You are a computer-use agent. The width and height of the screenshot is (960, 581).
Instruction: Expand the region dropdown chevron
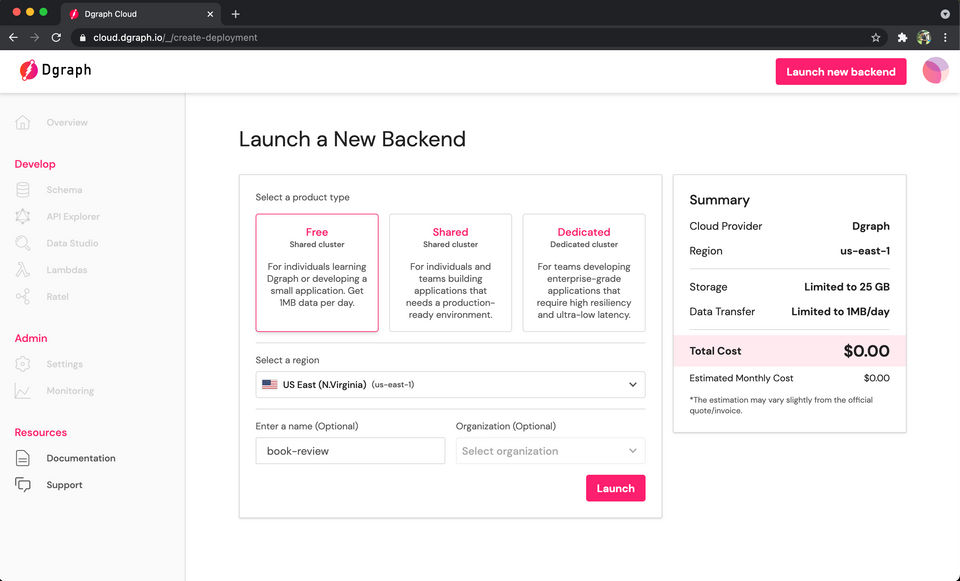632,384
